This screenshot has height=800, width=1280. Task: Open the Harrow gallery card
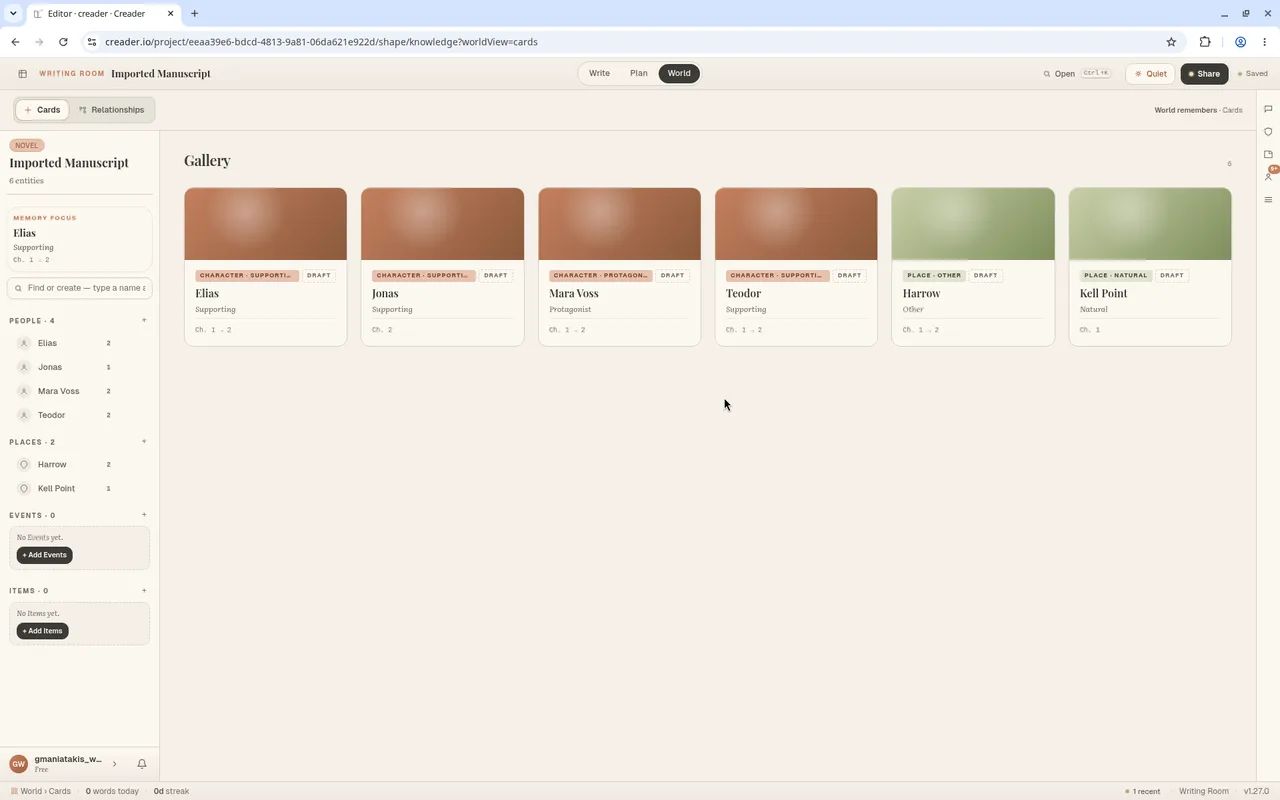pyautogui.click(x=973, y=267)
